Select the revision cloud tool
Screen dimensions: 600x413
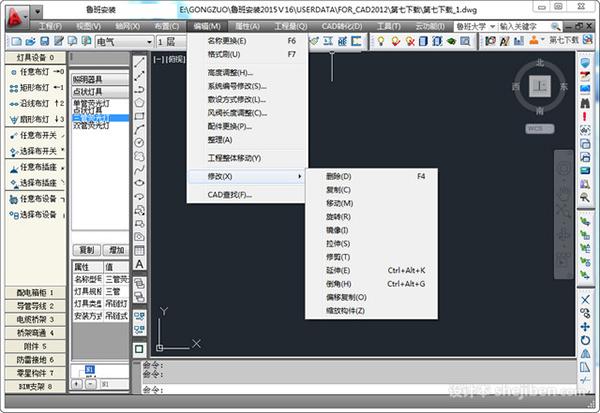139,156
